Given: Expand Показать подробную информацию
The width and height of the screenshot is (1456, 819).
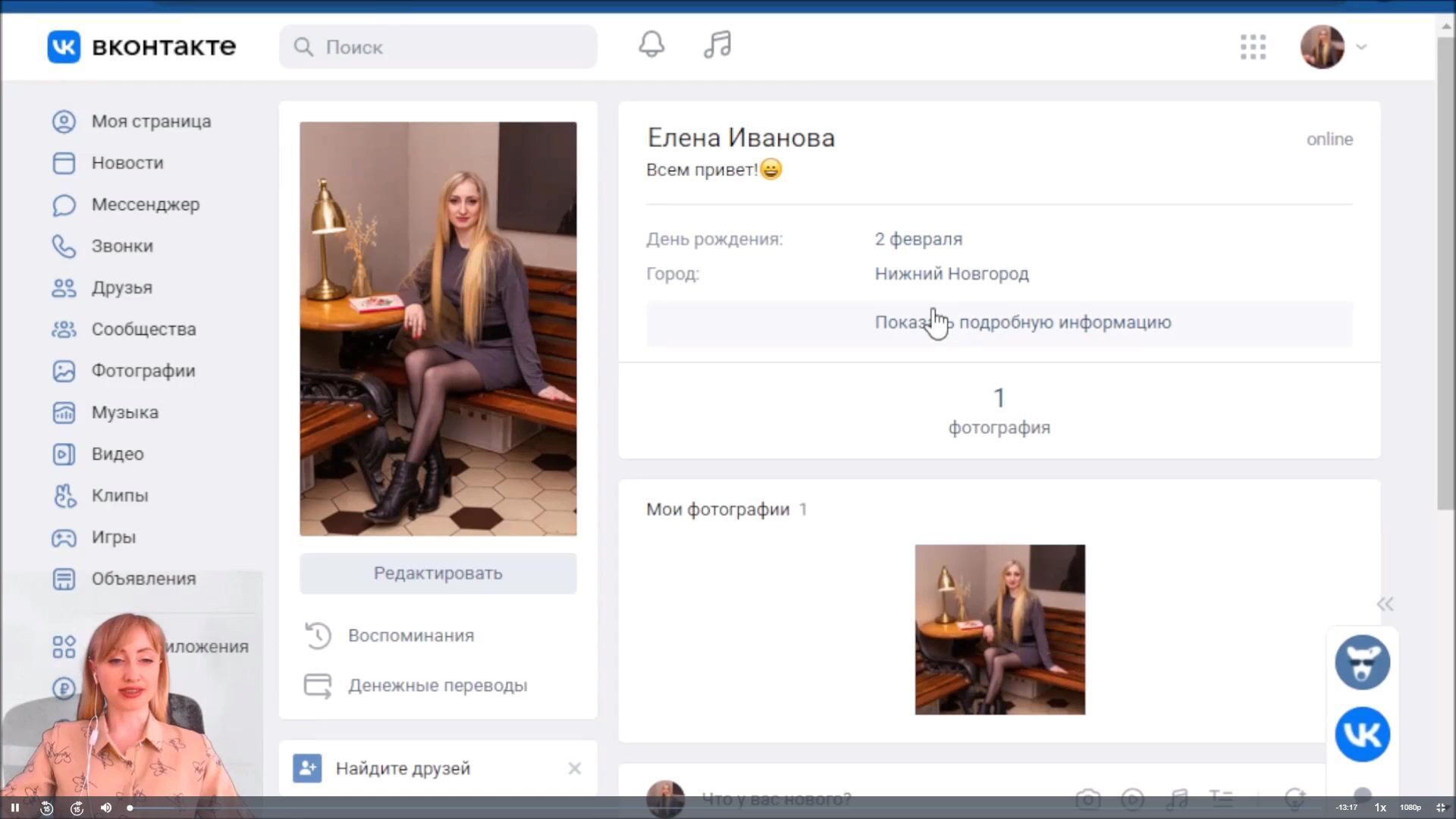Looking at the screenshot, I should point(999,323).
